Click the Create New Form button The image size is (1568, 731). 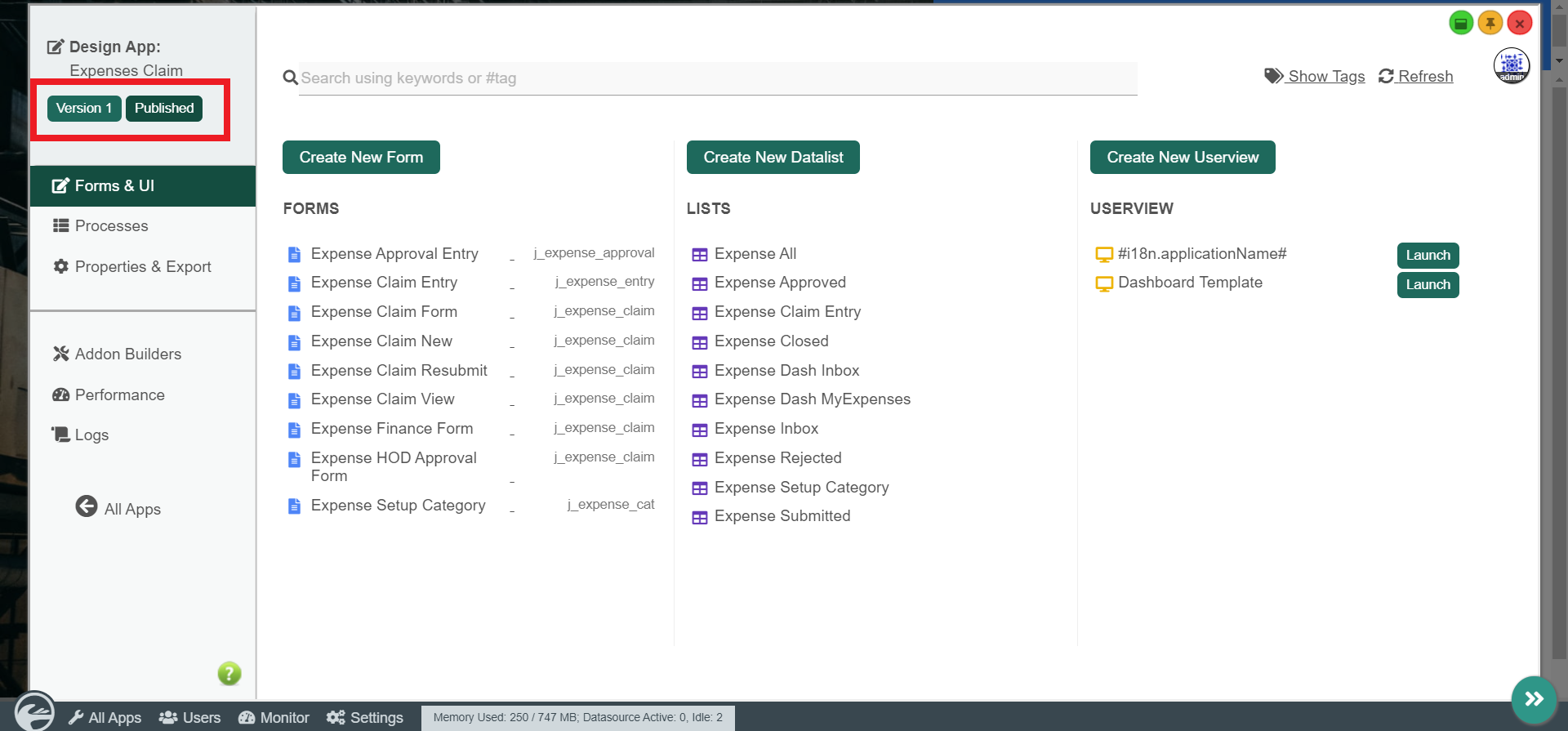[361, 158]
